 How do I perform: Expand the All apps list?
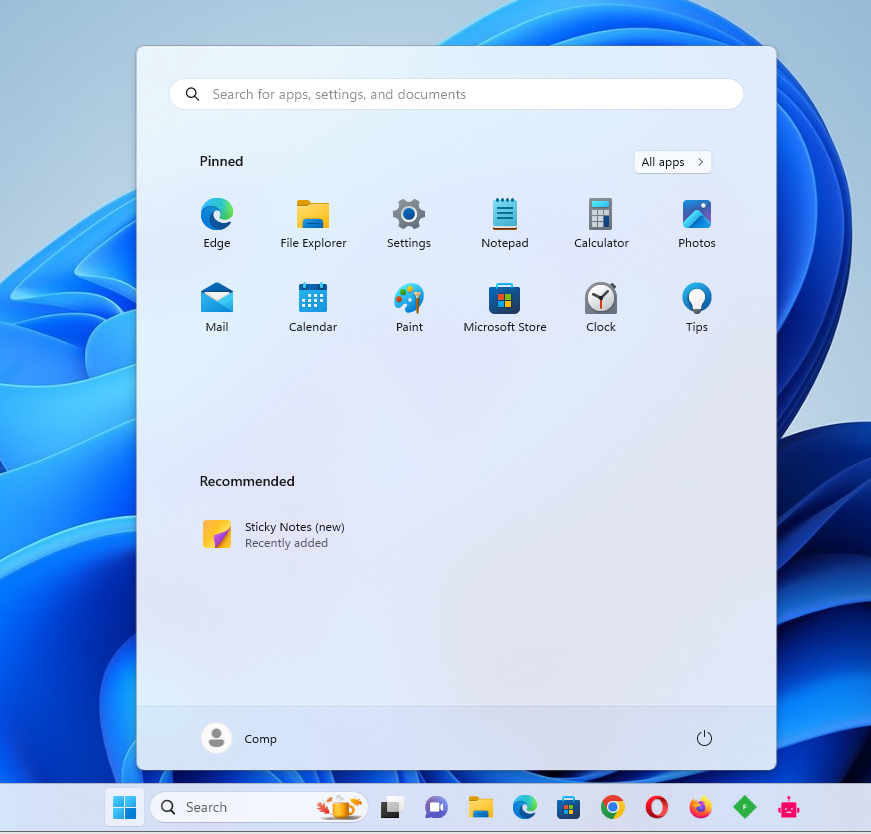[x=672, y=162]
